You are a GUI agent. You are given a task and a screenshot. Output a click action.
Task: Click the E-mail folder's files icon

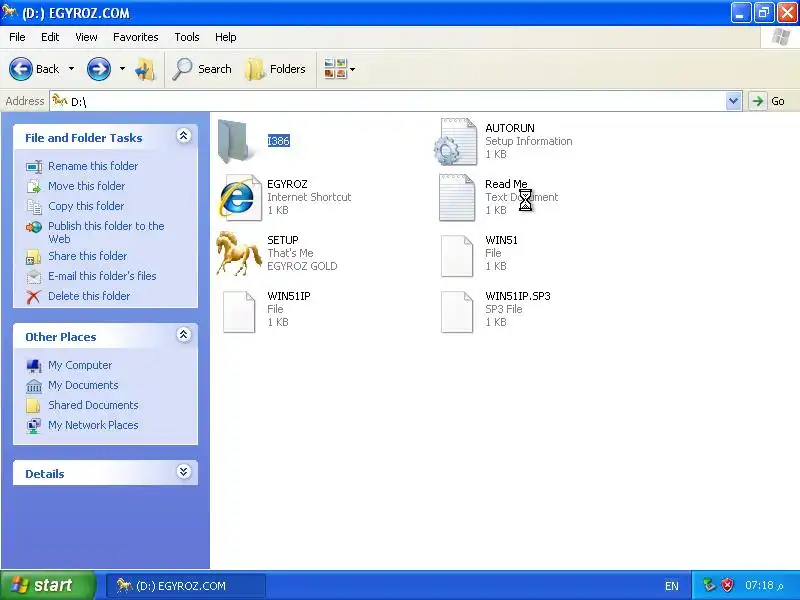click(34, 277)
